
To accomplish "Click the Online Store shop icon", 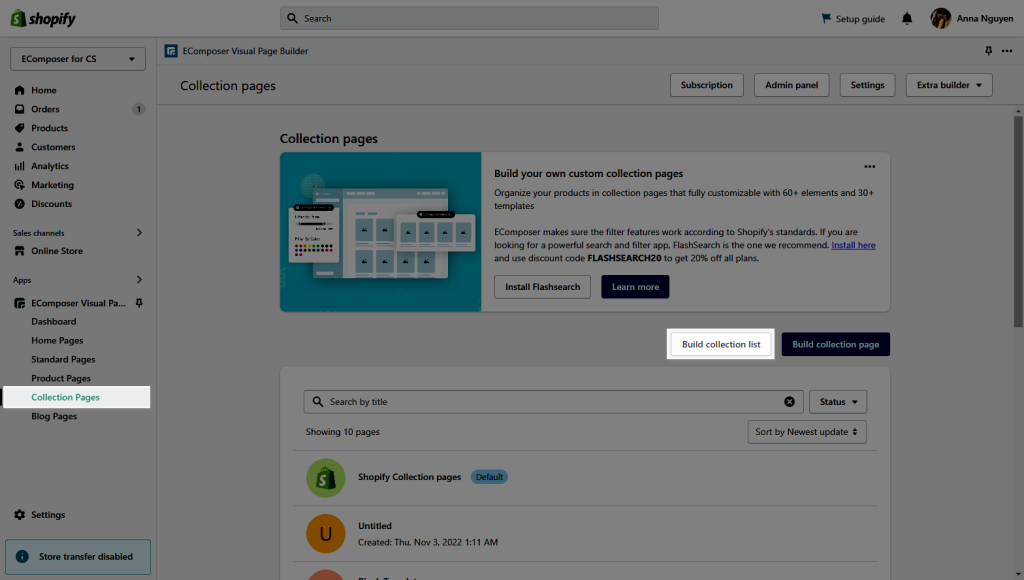I will [20, 251].
